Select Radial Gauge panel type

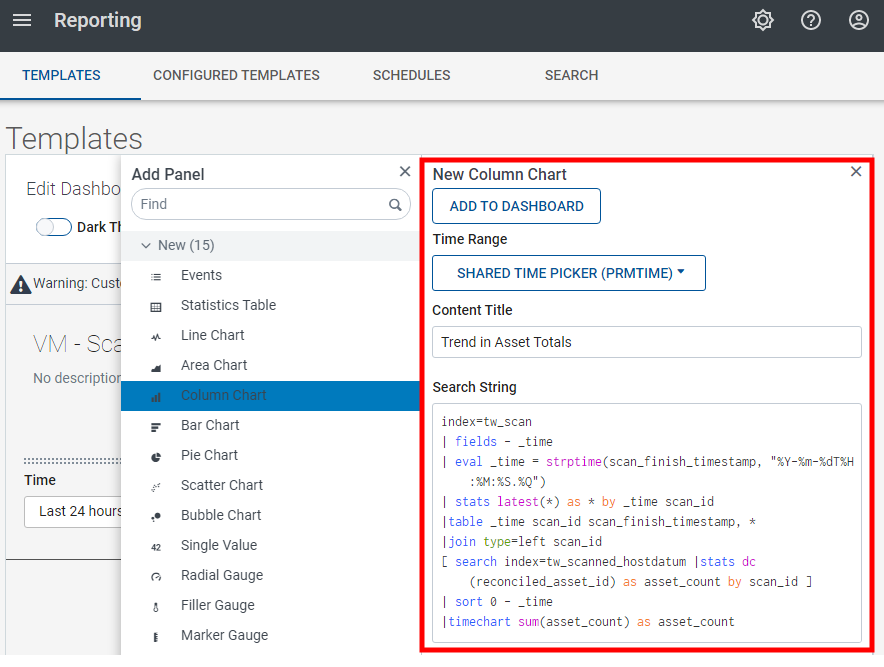point(271,575)
